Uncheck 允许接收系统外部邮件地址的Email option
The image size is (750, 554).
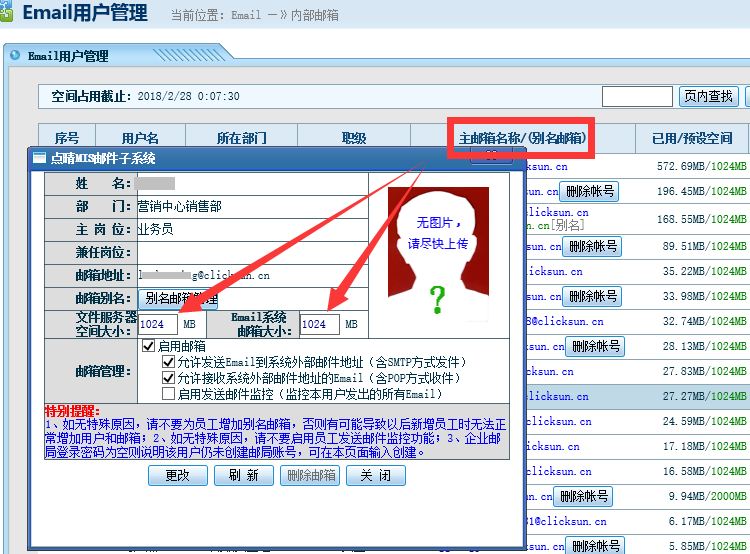click(x=168, y=378)
